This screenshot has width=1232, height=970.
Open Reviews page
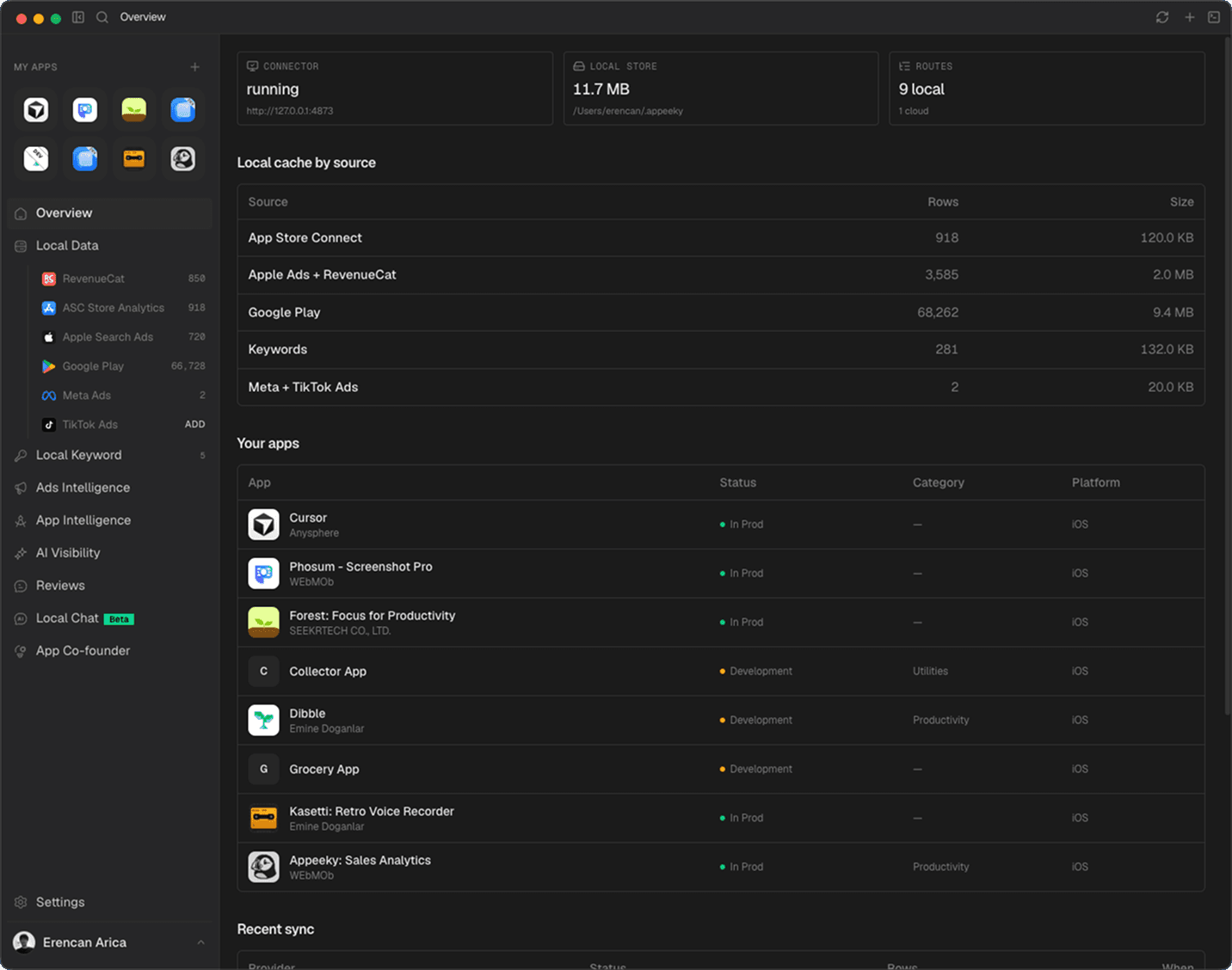coord(110,586)
